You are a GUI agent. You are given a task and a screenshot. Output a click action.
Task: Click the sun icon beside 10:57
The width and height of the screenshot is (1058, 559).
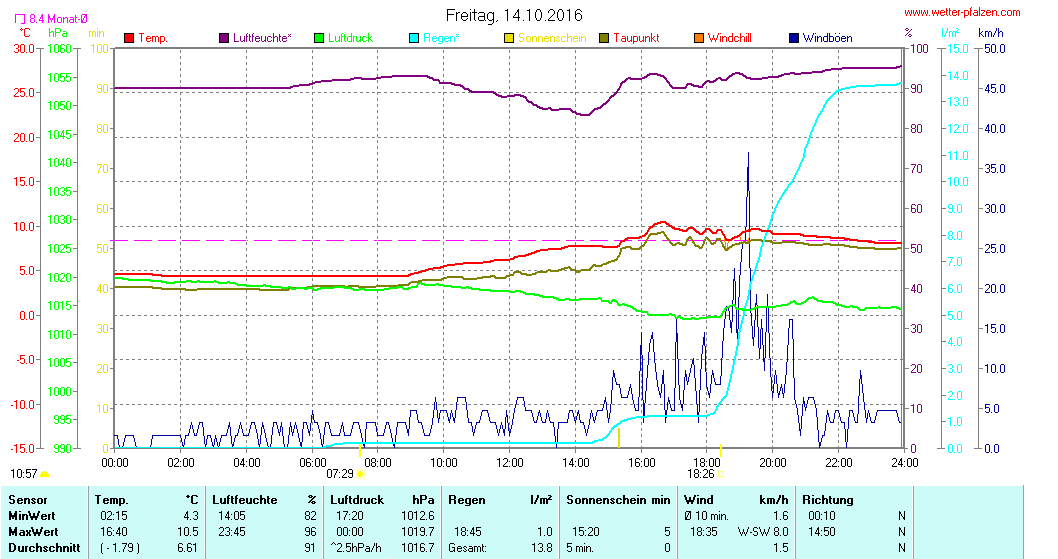(45, 474)
